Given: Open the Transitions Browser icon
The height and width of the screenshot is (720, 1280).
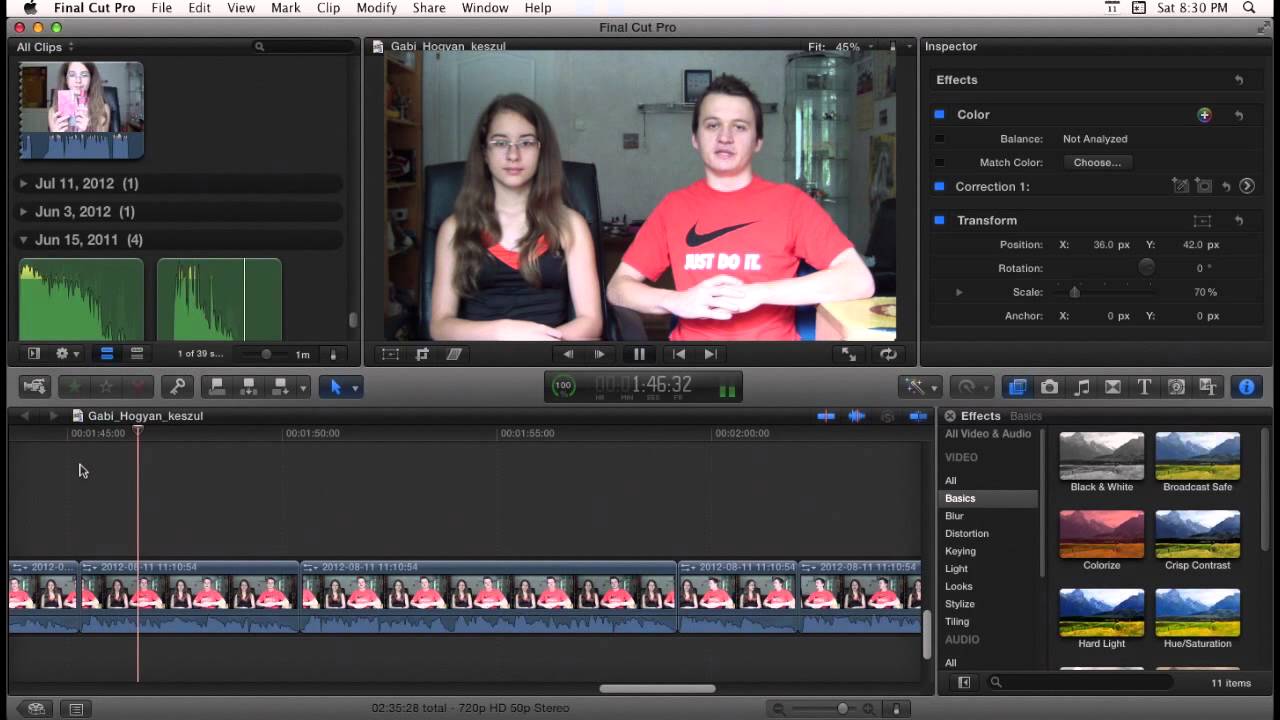Looking at the screenshot, I should point(1112,387).
